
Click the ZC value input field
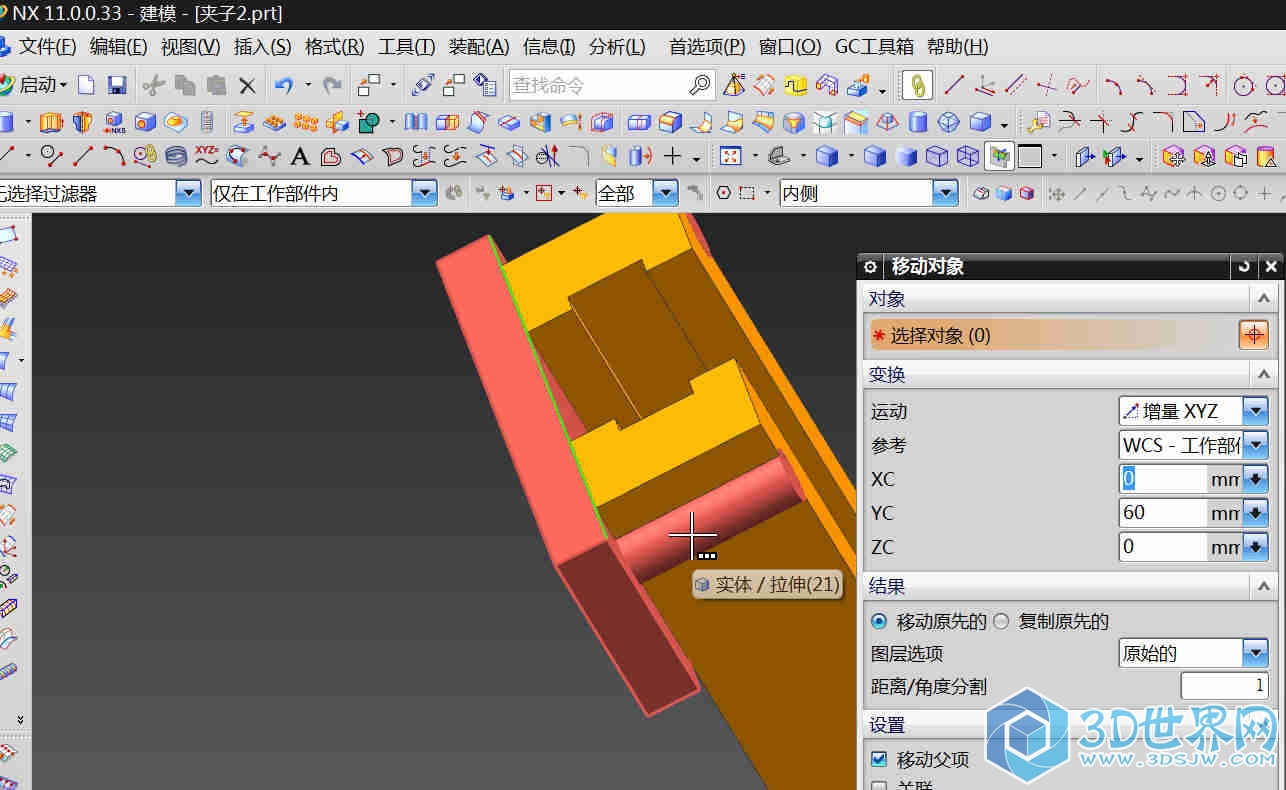1163,547
